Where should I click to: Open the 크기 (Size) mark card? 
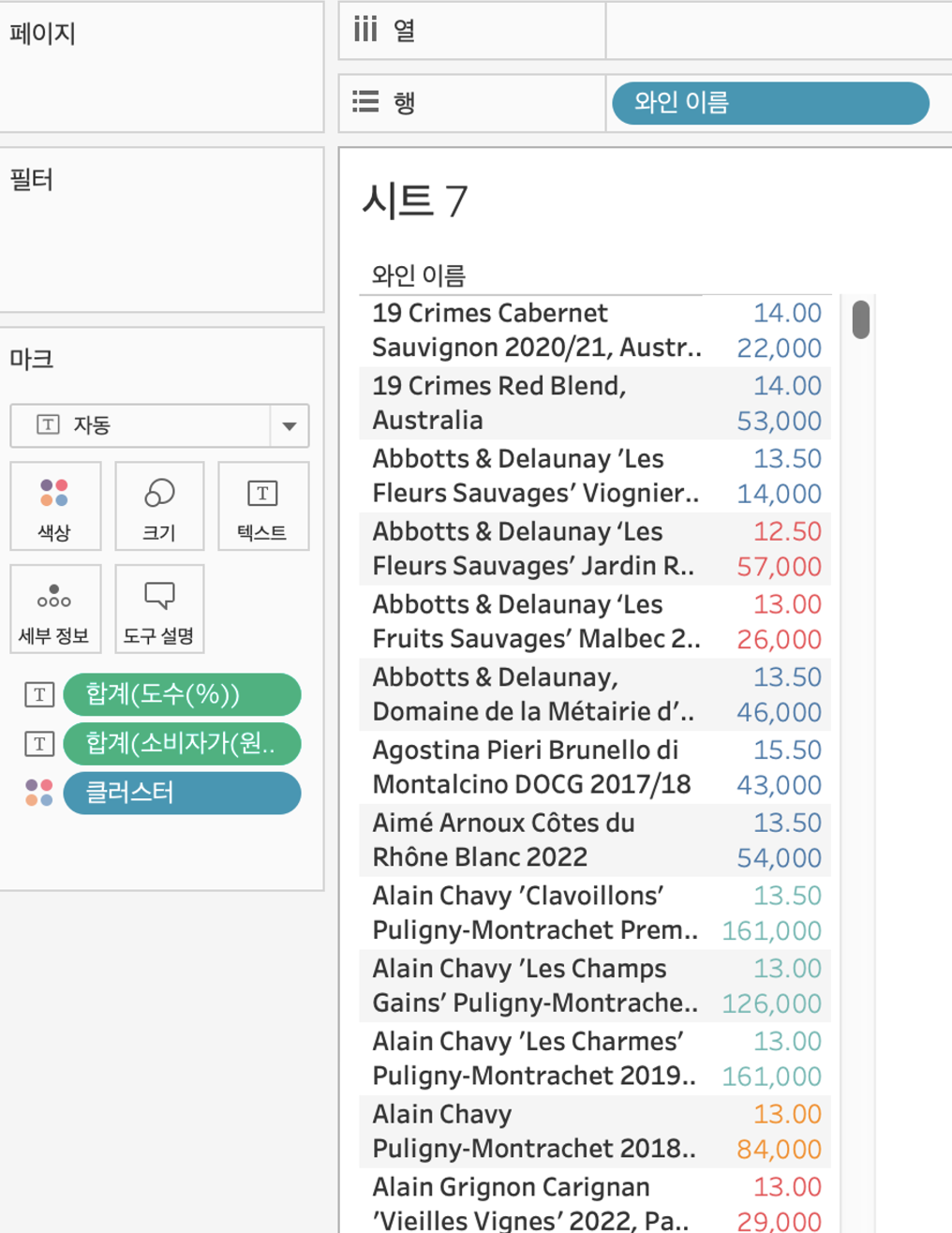point(159,506)
